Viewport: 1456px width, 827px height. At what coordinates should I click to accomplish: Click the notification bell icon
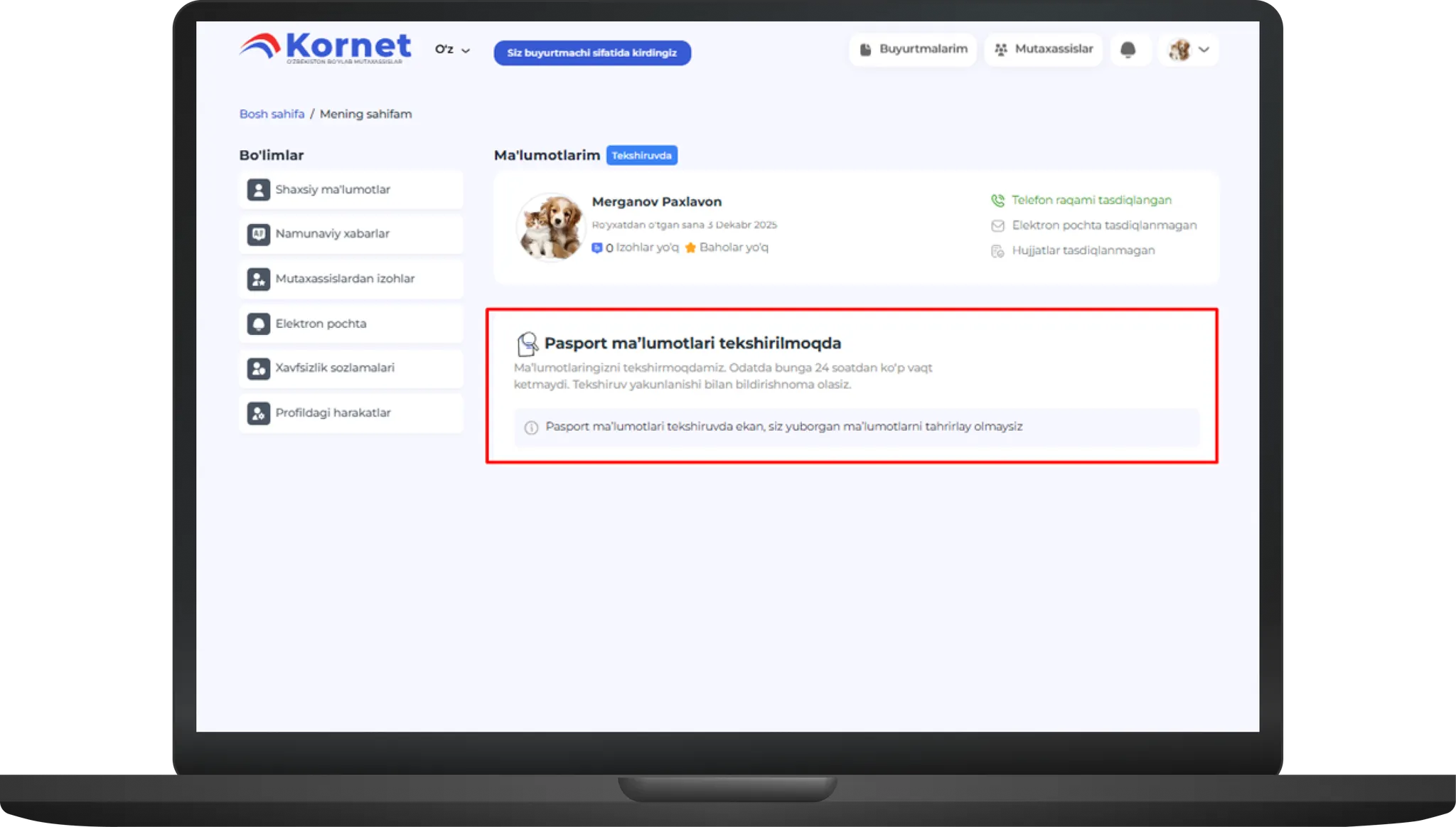pos(1128,50)
